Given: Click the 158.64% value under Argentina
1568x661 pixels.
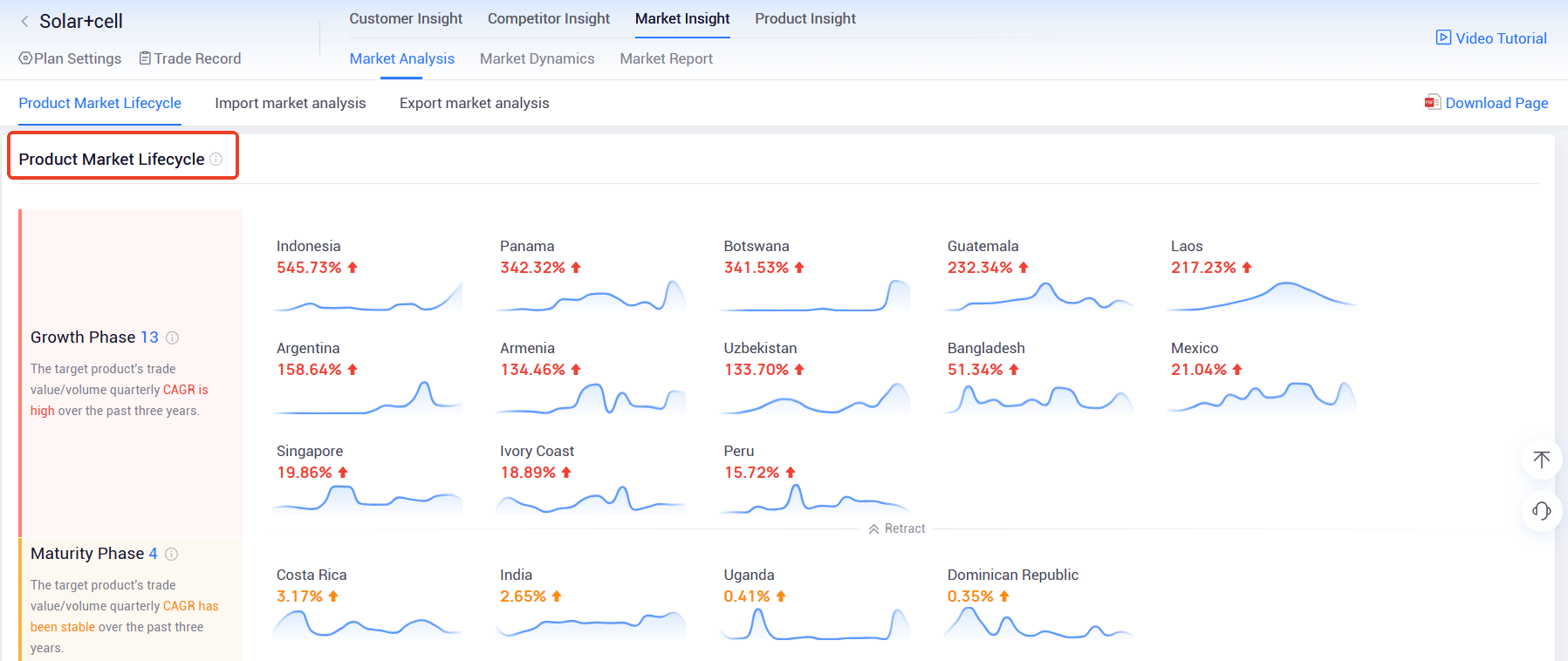Looking at the screenshot, I should click(309, 370).
